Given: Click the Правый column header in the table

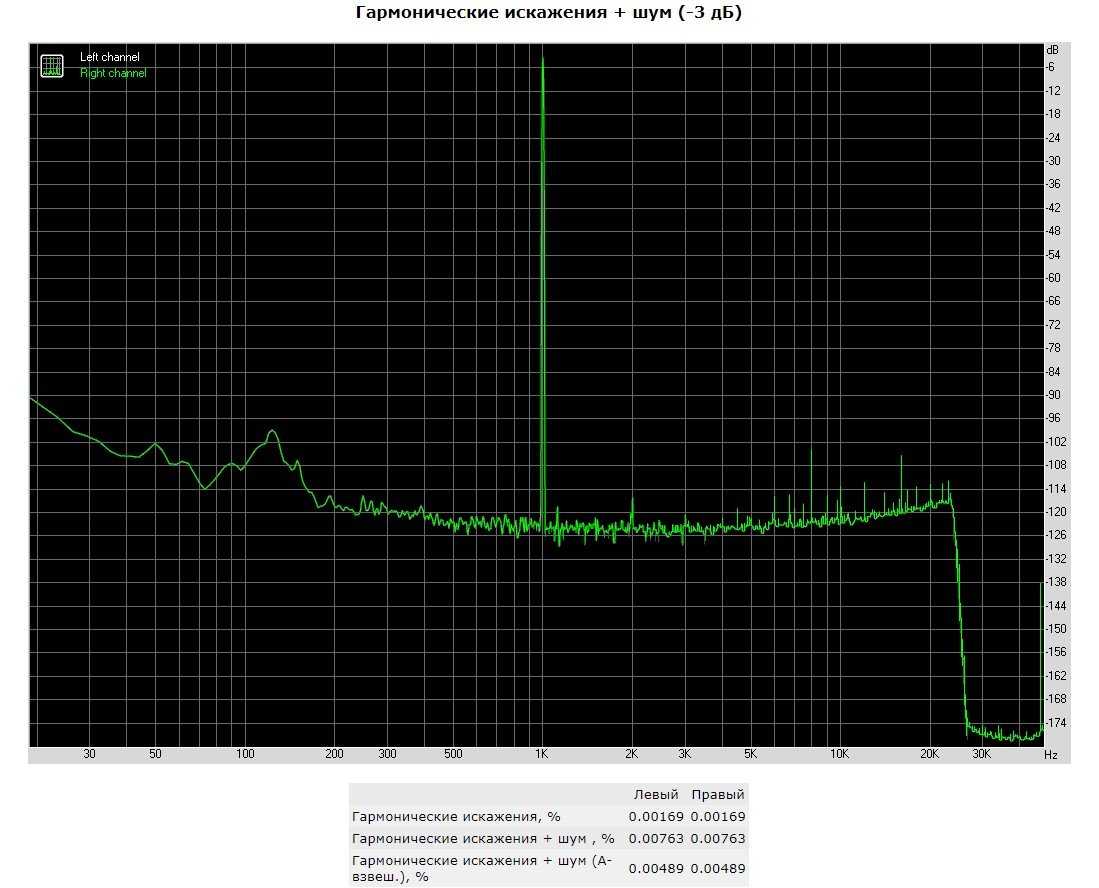Looking at the screenshot, I should [x=717, y=795].
